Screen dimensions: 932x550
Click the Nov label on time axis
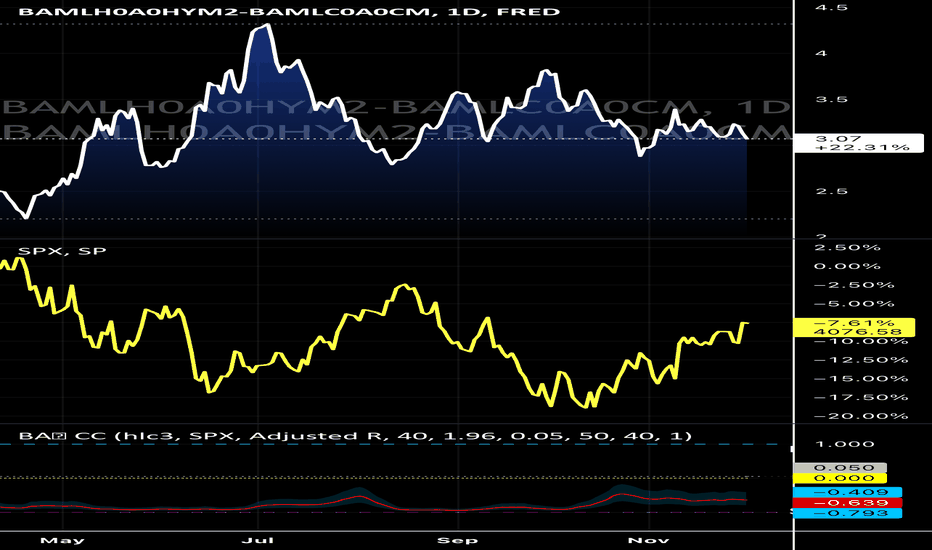[x=648, y=540]
